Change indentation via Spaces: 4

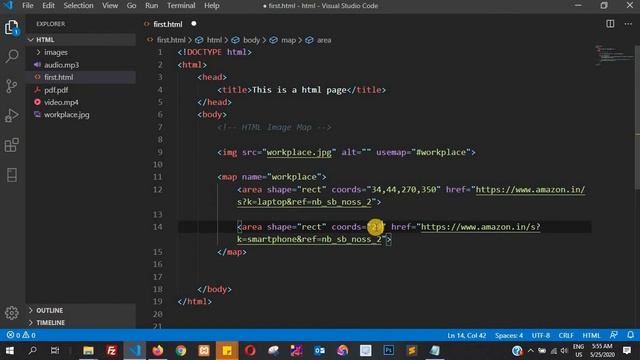click(x=509, y=335)
